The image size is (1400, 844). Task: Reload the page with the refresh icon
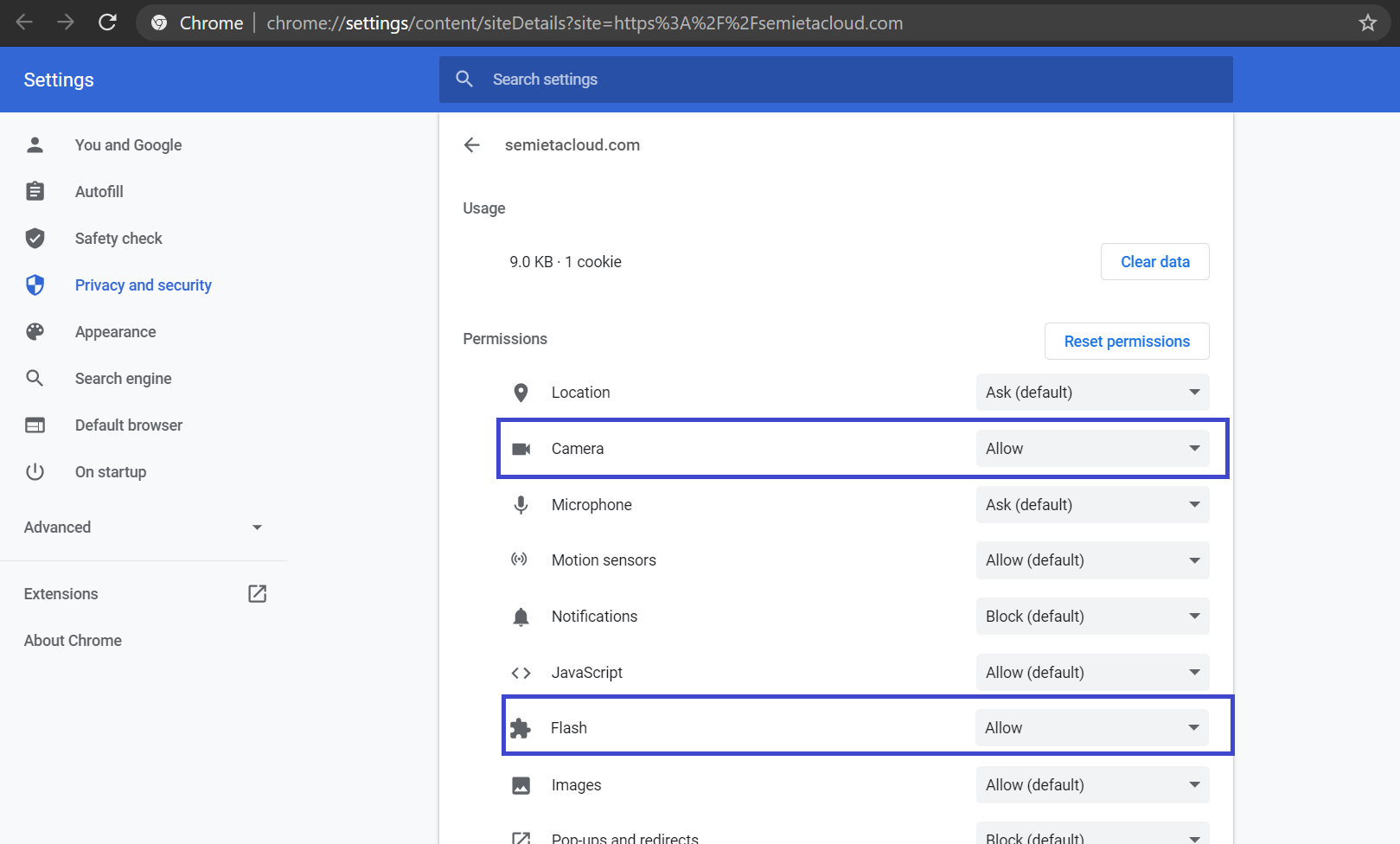[x=107, y=22]
